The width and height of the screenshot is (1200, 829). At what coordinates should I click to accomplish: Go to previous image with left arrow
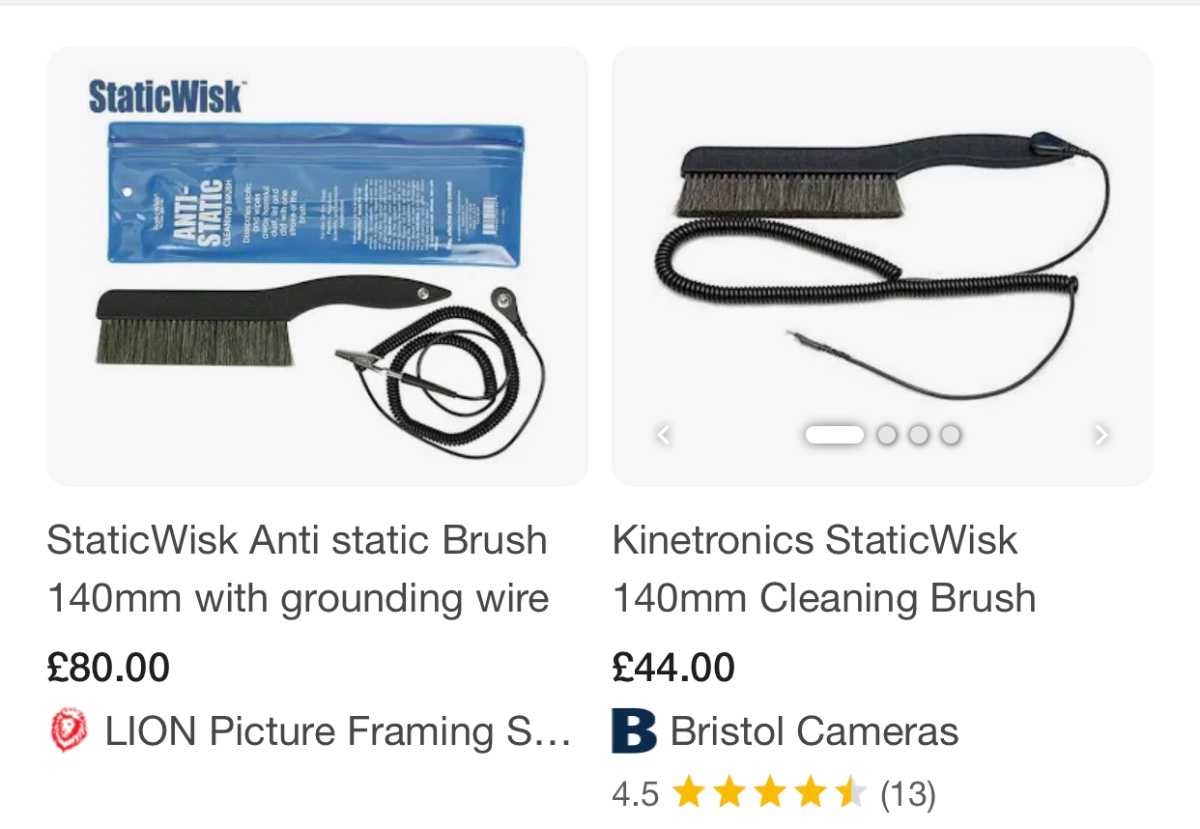[662, 434]
